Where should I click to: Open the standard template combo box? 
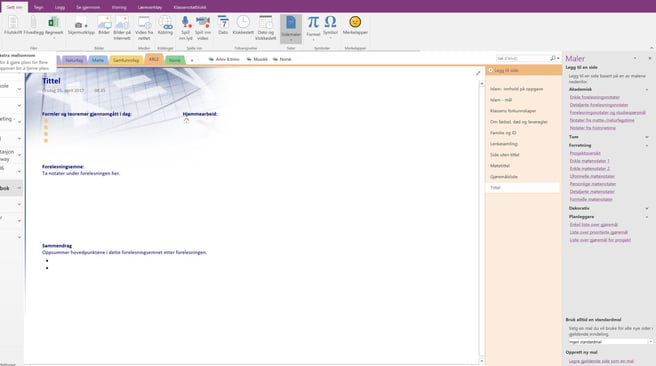coord(610,342)
